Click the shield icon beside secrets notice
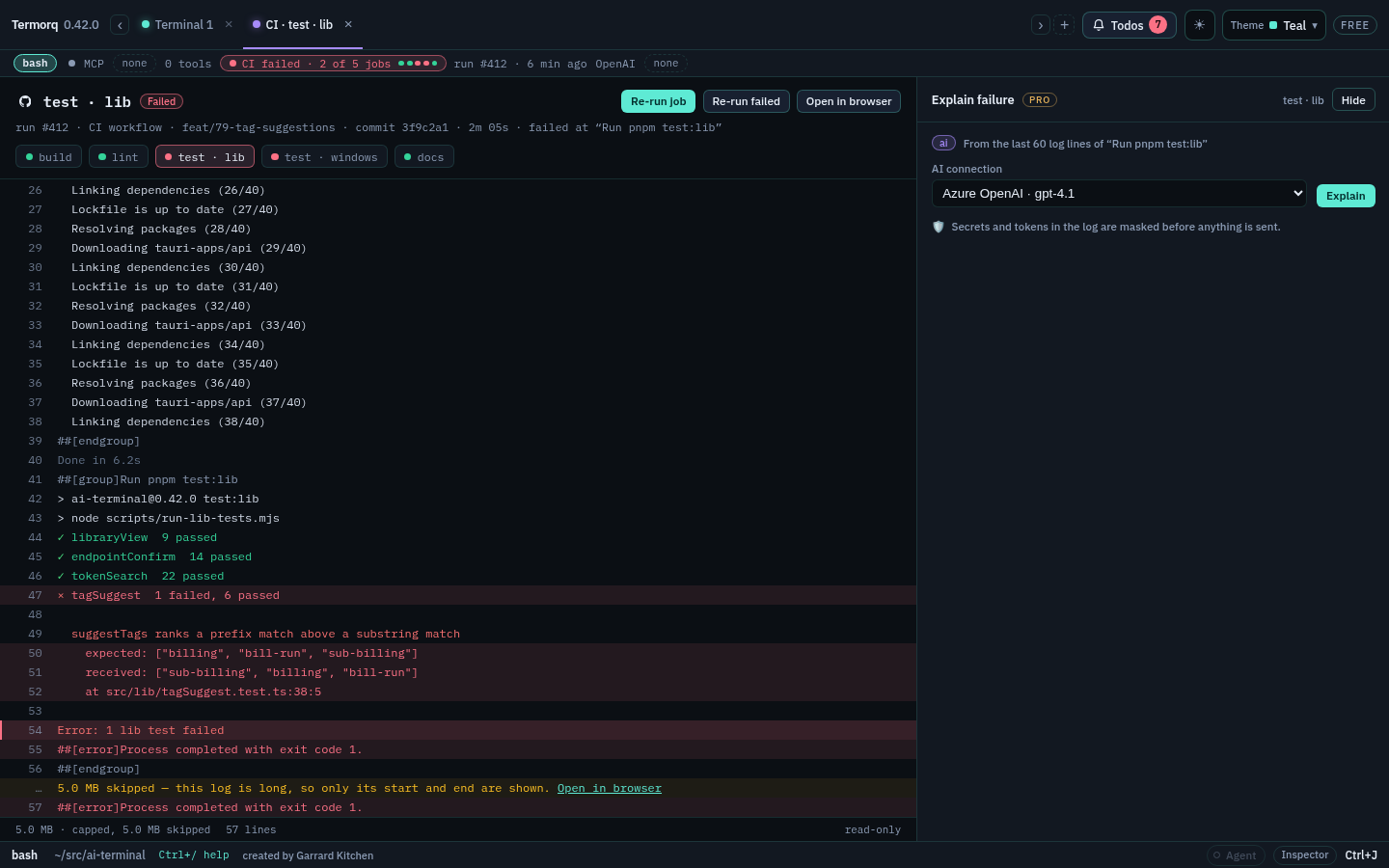Screen dimensions: 1389x868 tap(939, 227)
